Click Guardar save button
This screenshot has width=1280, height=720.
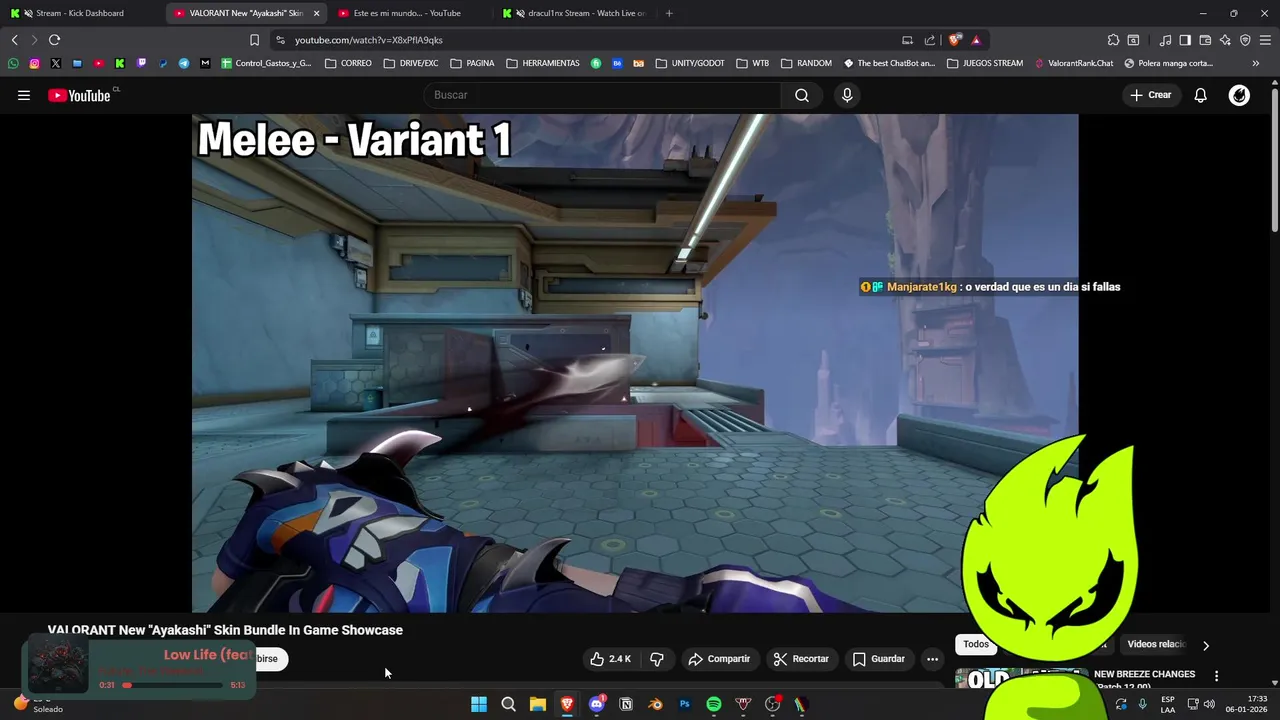pos(878,659)
